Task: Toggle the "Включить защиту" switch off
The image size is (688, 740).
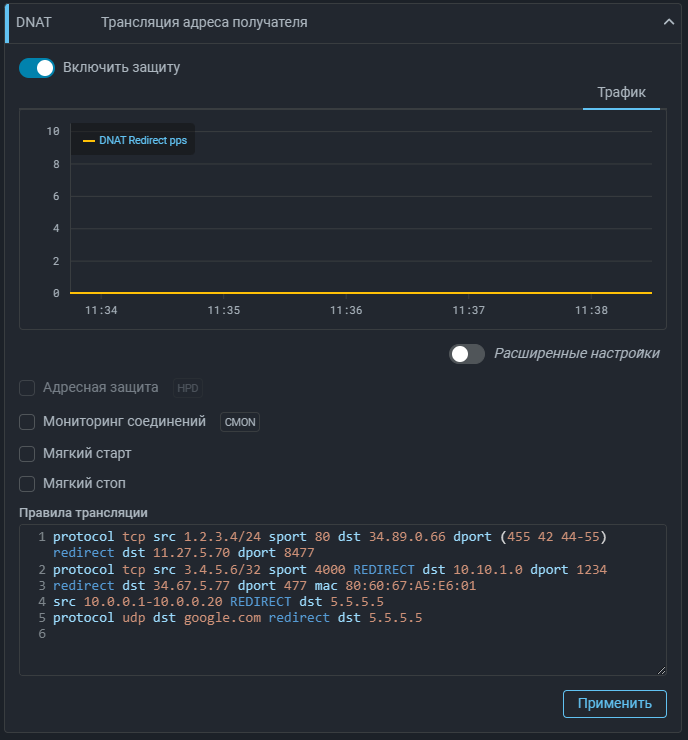Action: 37,68
